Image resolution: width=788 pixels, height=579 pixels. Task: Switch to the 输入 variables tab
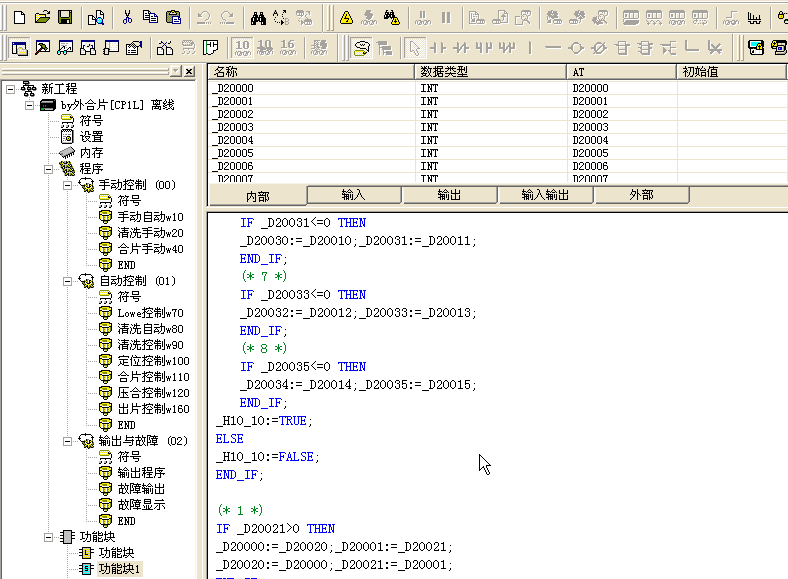[x=353, y=195]
